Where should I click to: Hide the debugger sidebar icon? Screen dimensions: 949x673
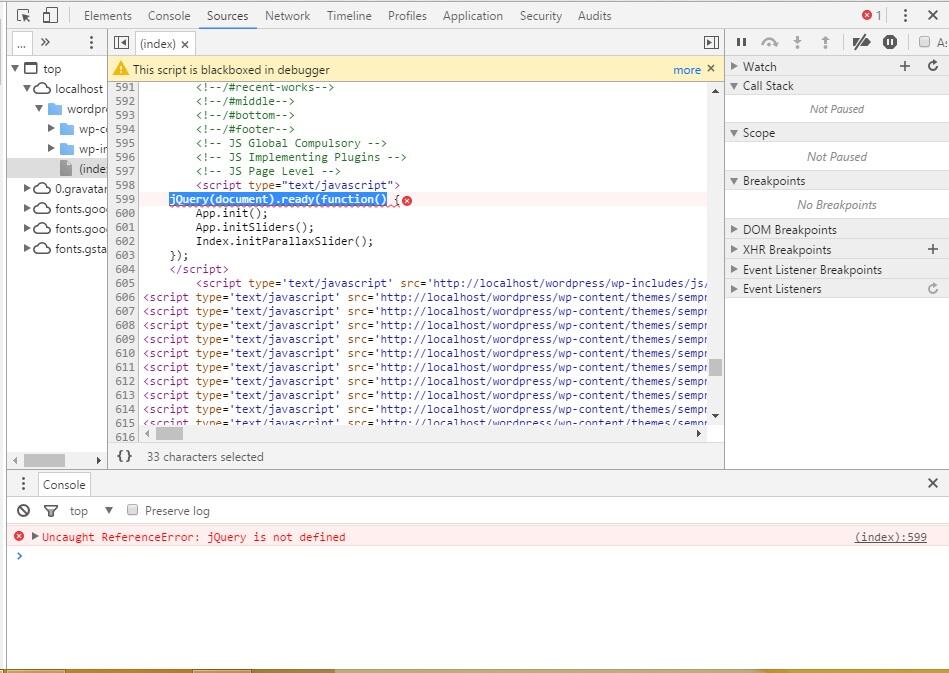tap(711, 42)
